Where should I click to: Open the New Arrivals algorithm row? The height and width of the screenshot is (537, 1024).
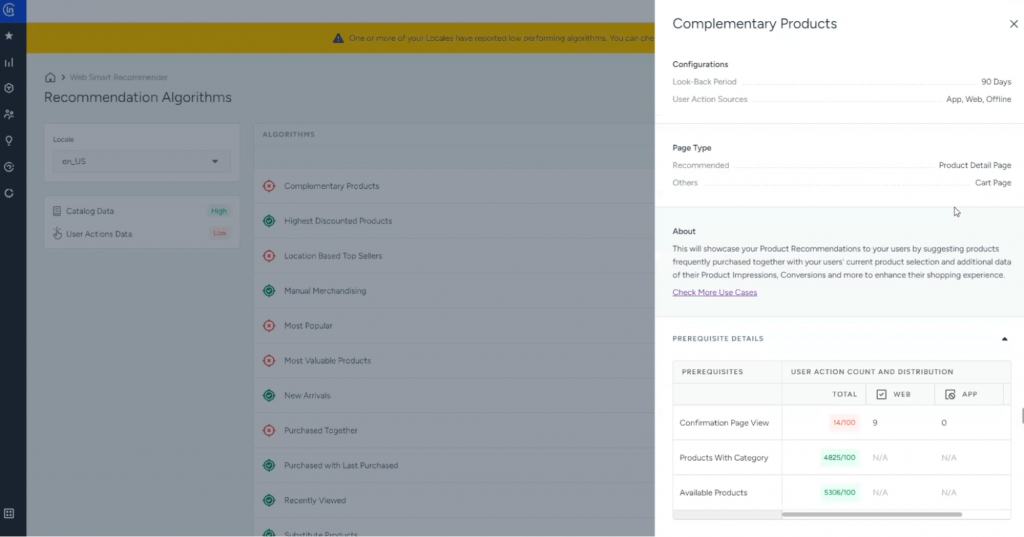pyautogui.click(x=454, y=396)
